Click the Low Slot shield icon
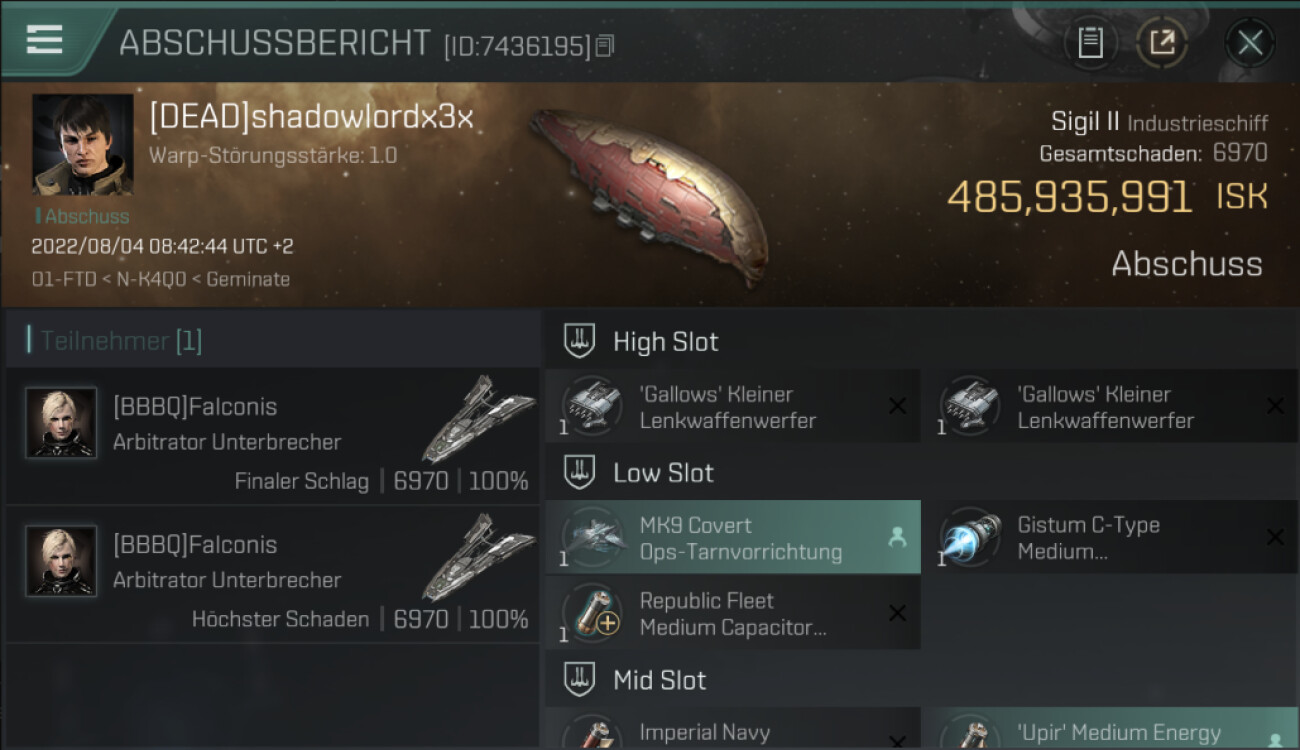This screenshot has height=750, width=1300. coord(579,472)
